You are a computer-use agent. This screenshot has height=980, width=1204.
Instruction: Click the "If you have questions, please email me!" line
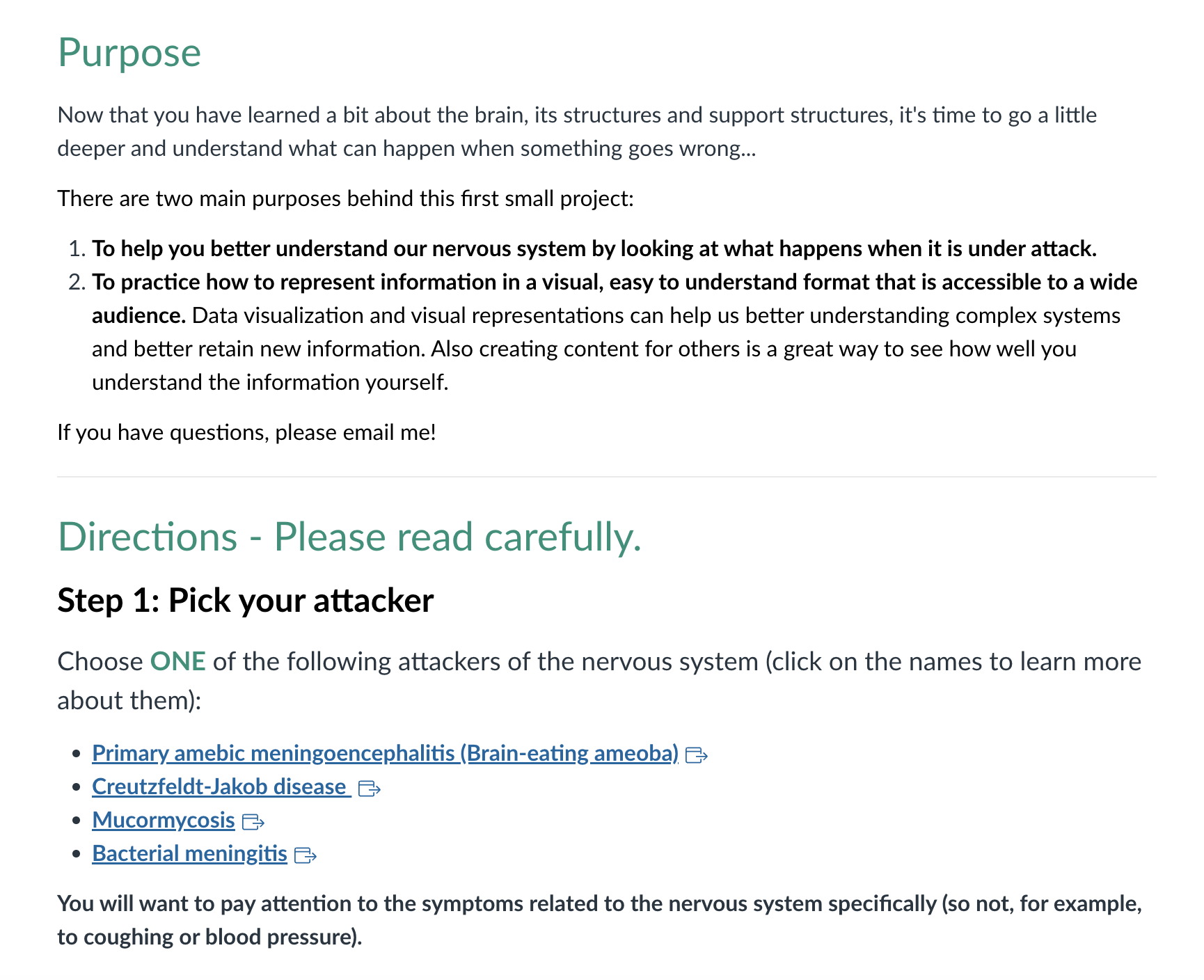tap(247, 432)
